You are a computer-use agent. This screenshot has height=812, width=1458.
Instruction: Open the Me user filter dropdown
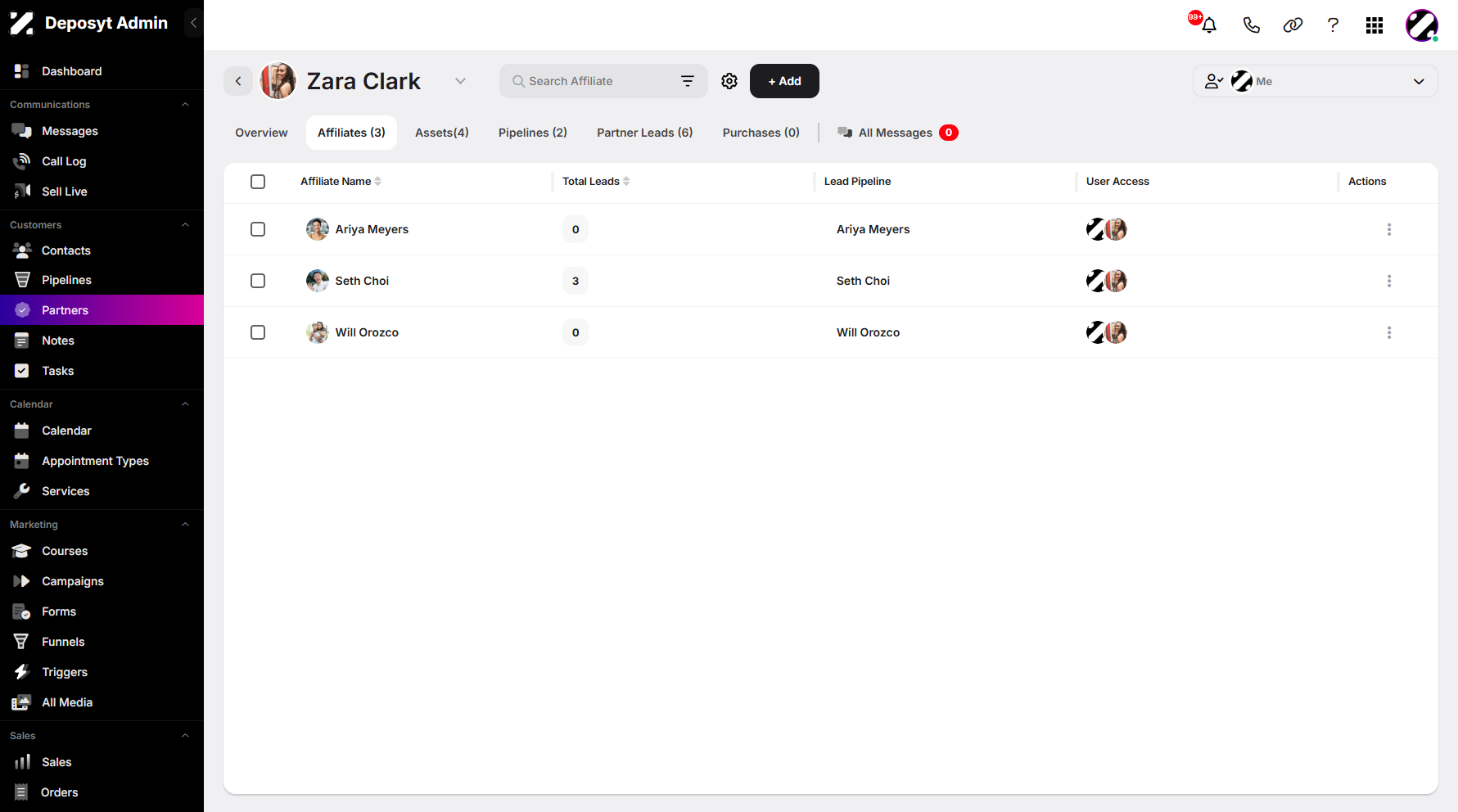point(1315,81)
